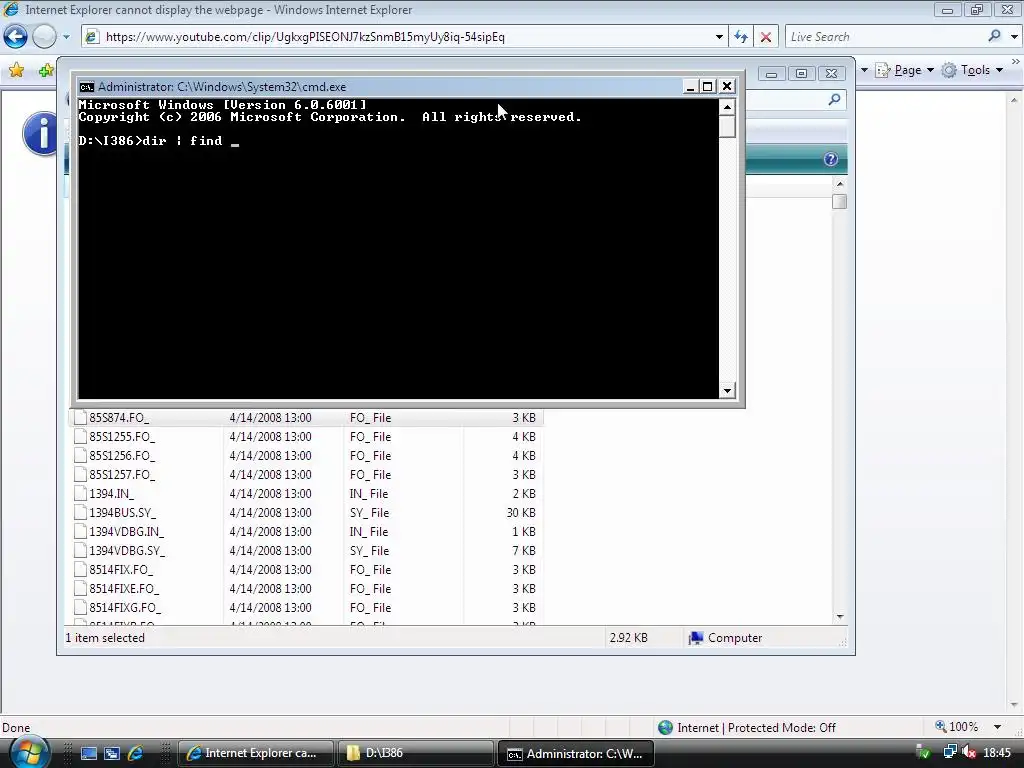
Task: Switch to Administrator cmd taskbar button
Action: coord(575,753)
